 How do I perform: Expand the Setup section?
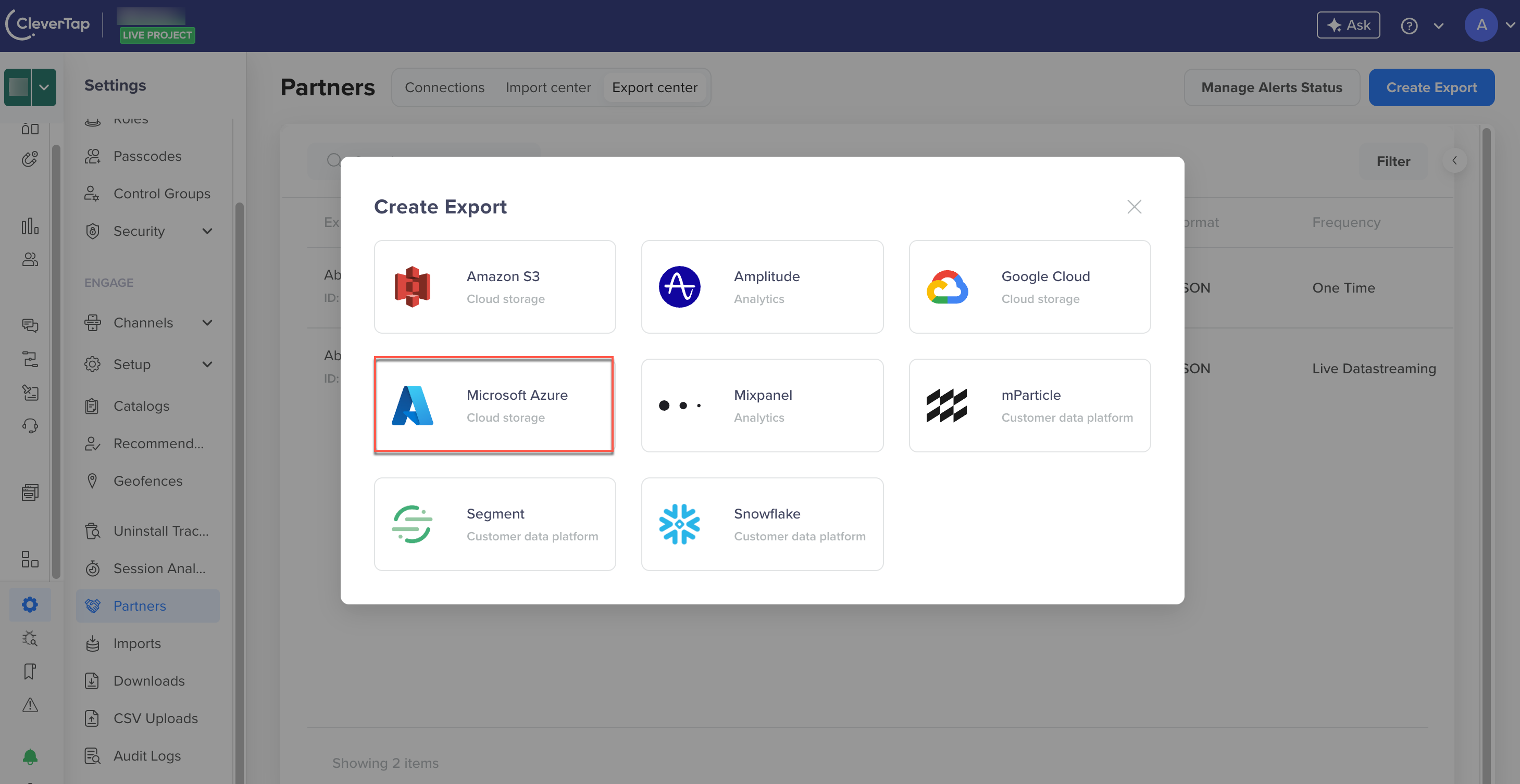tap(147, 364)
